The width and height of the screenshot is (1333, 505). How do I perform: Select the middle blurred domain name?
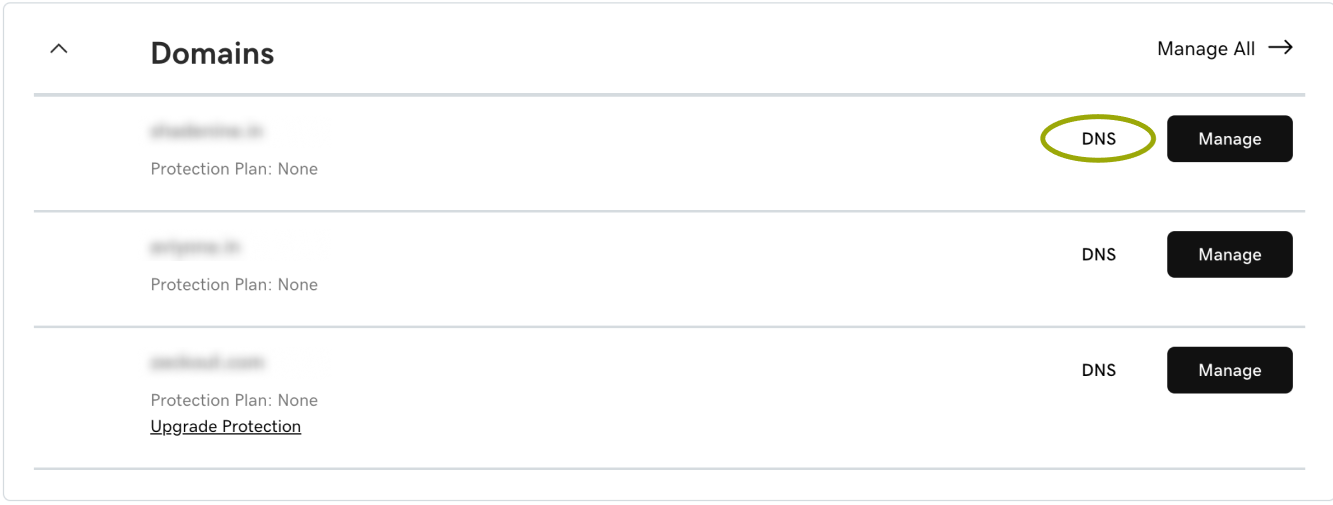click(196, 247)
